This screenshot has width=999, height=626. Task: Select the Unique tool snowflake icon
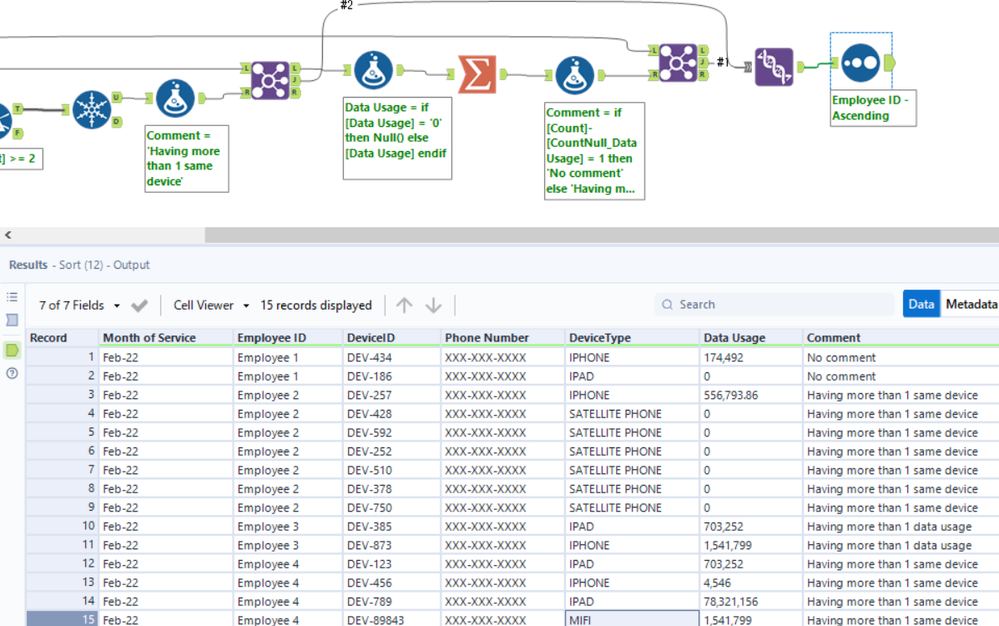(x=91, y=109)
